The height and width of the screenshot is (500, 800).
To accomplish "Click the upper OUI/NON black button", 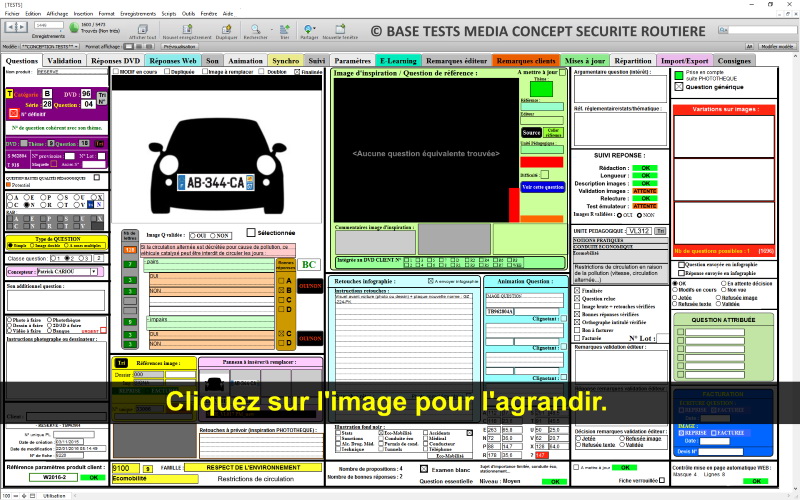I will click(310, 286).
